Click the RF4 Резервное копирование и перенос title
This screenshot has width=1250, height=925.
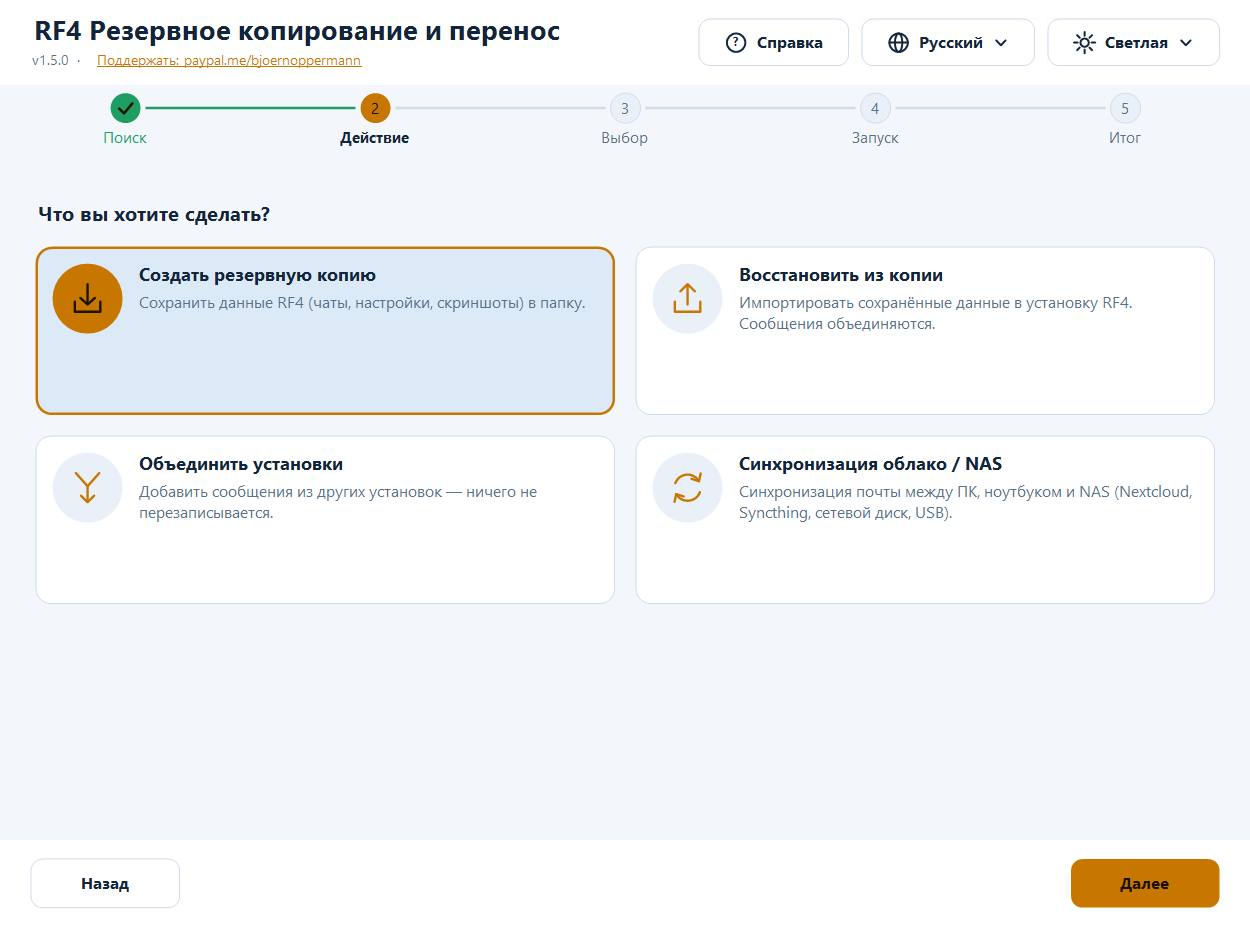point(297,31)
